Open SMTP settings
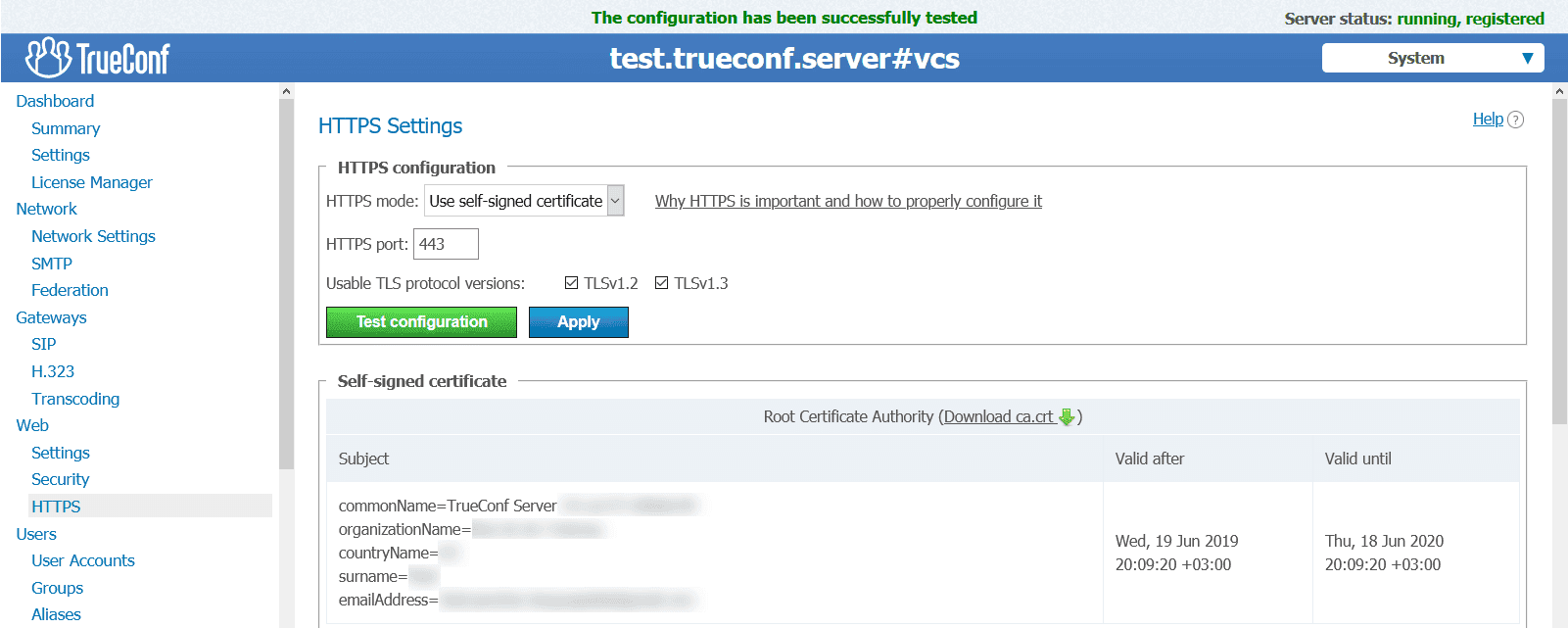Viewport: 1568px width, 628px height. pyautogui.click(x=52, y=264)
